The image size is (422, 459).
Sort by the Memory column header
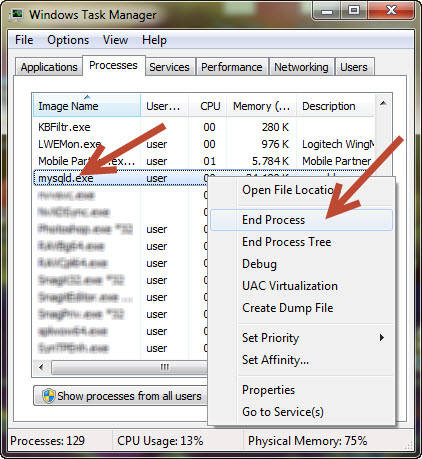(262, 106)
